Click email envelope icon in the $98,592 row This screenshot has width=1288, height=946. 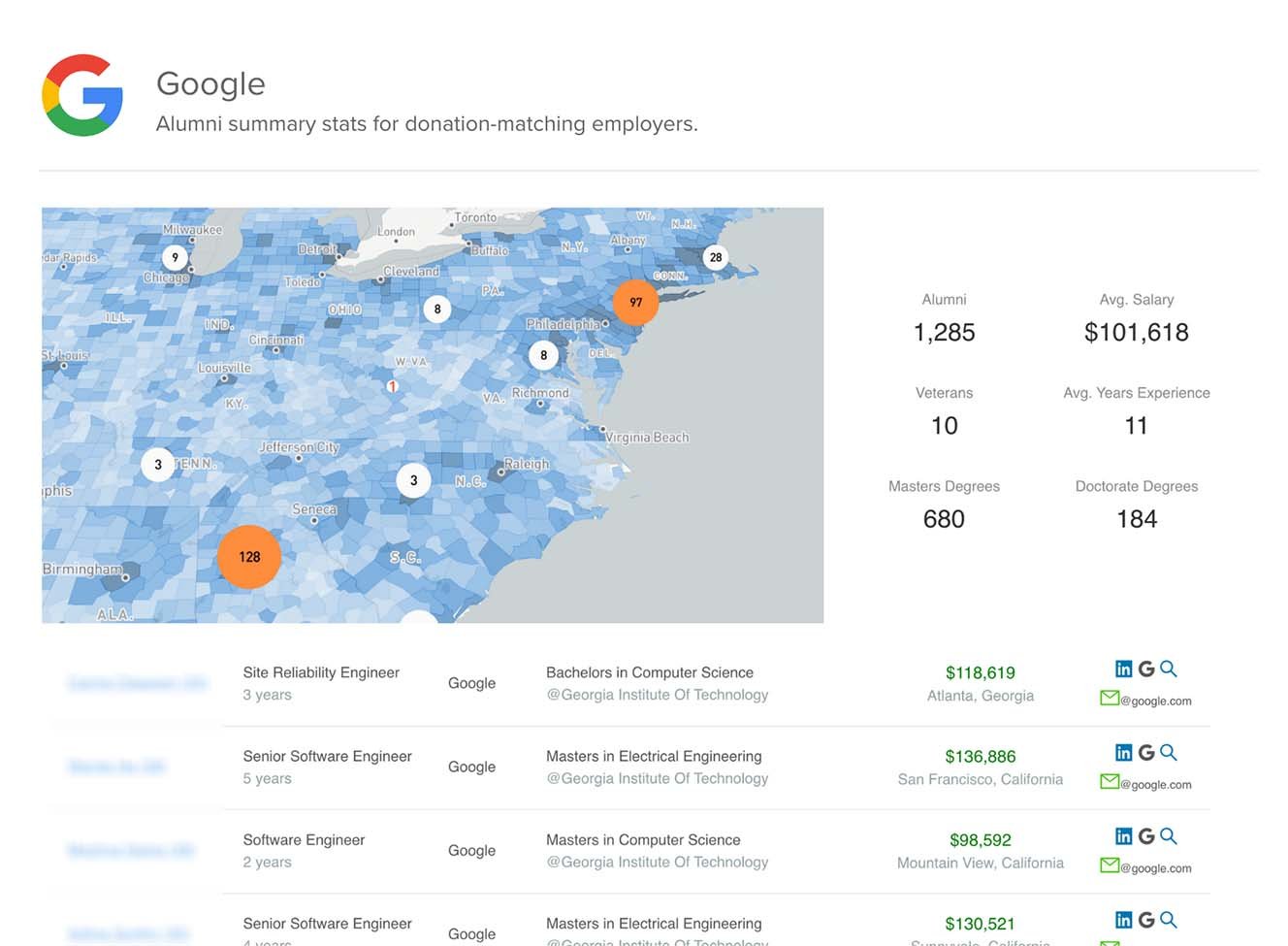pos(1110,864)
